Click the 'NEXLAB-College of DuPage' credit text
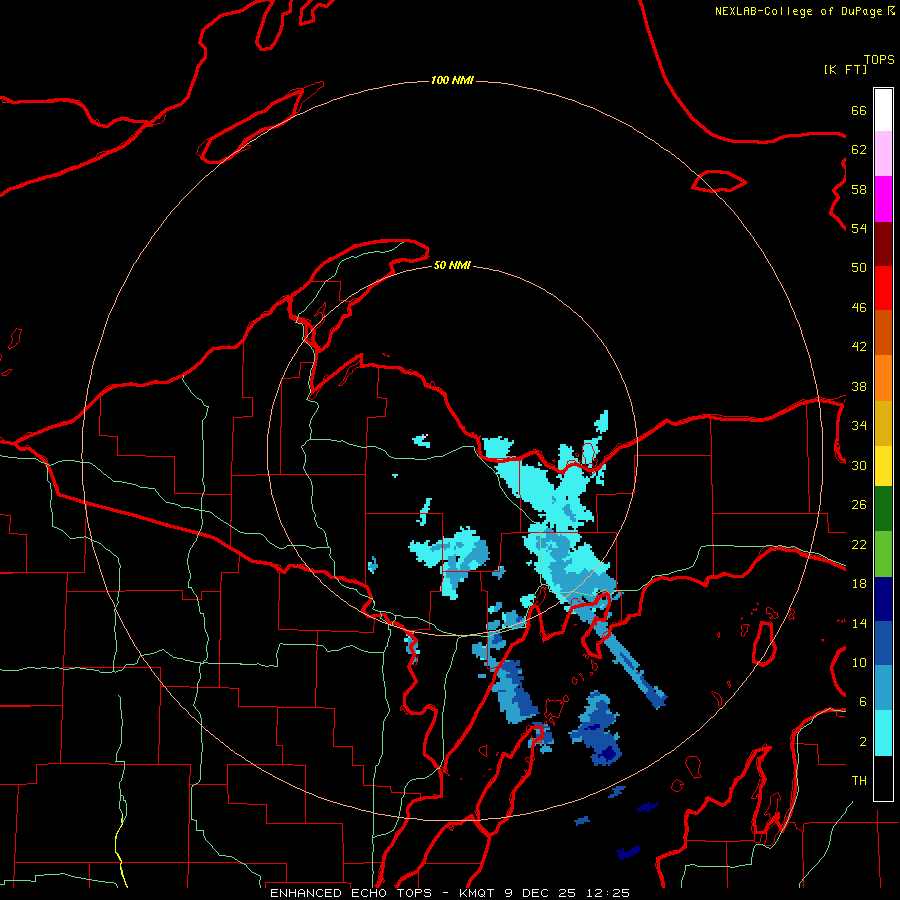Screen dimensions: 900x900 click(798, 11)
